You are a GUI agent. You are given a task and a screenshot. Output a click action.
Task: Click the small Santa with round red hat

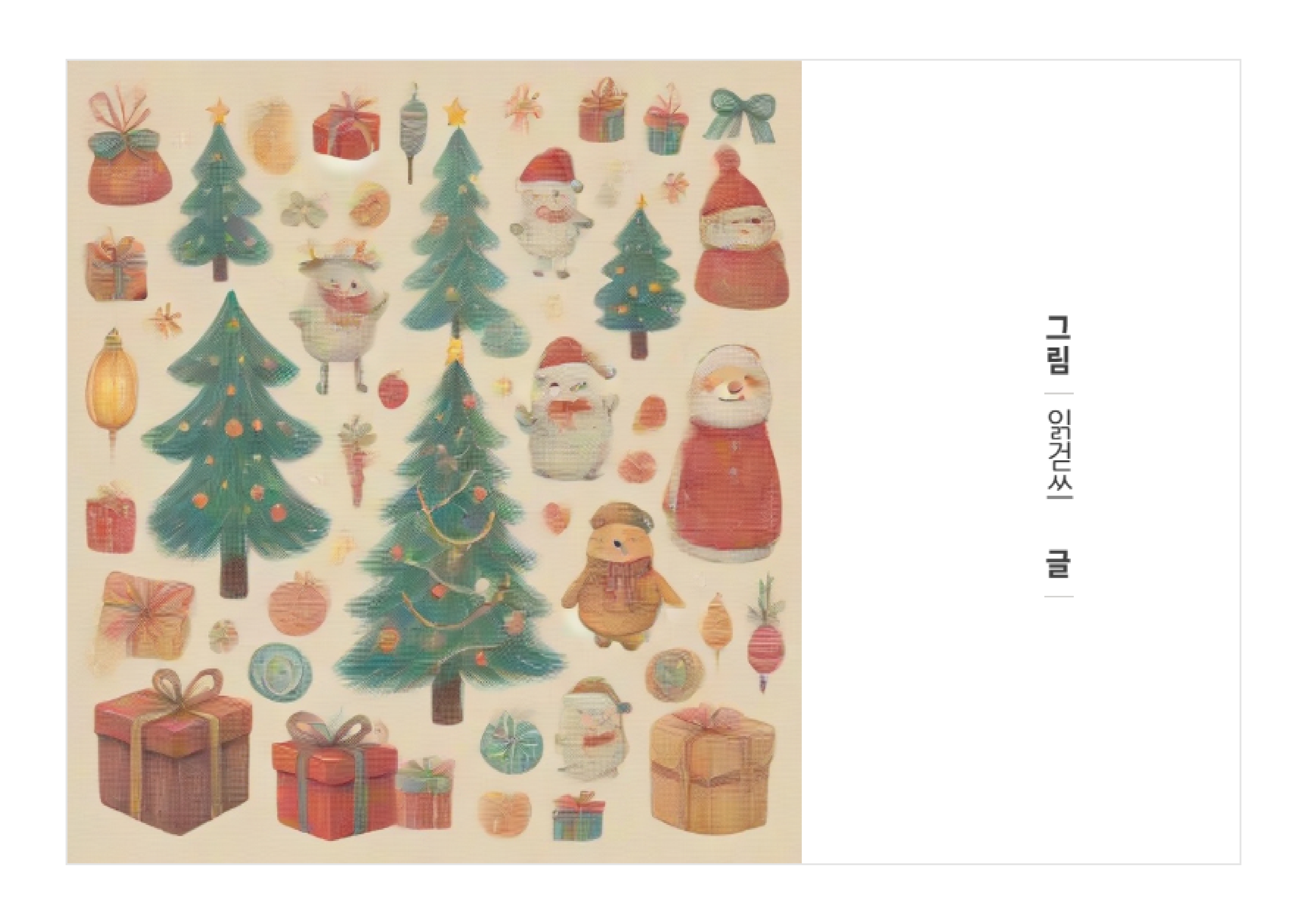click(742, 226)
